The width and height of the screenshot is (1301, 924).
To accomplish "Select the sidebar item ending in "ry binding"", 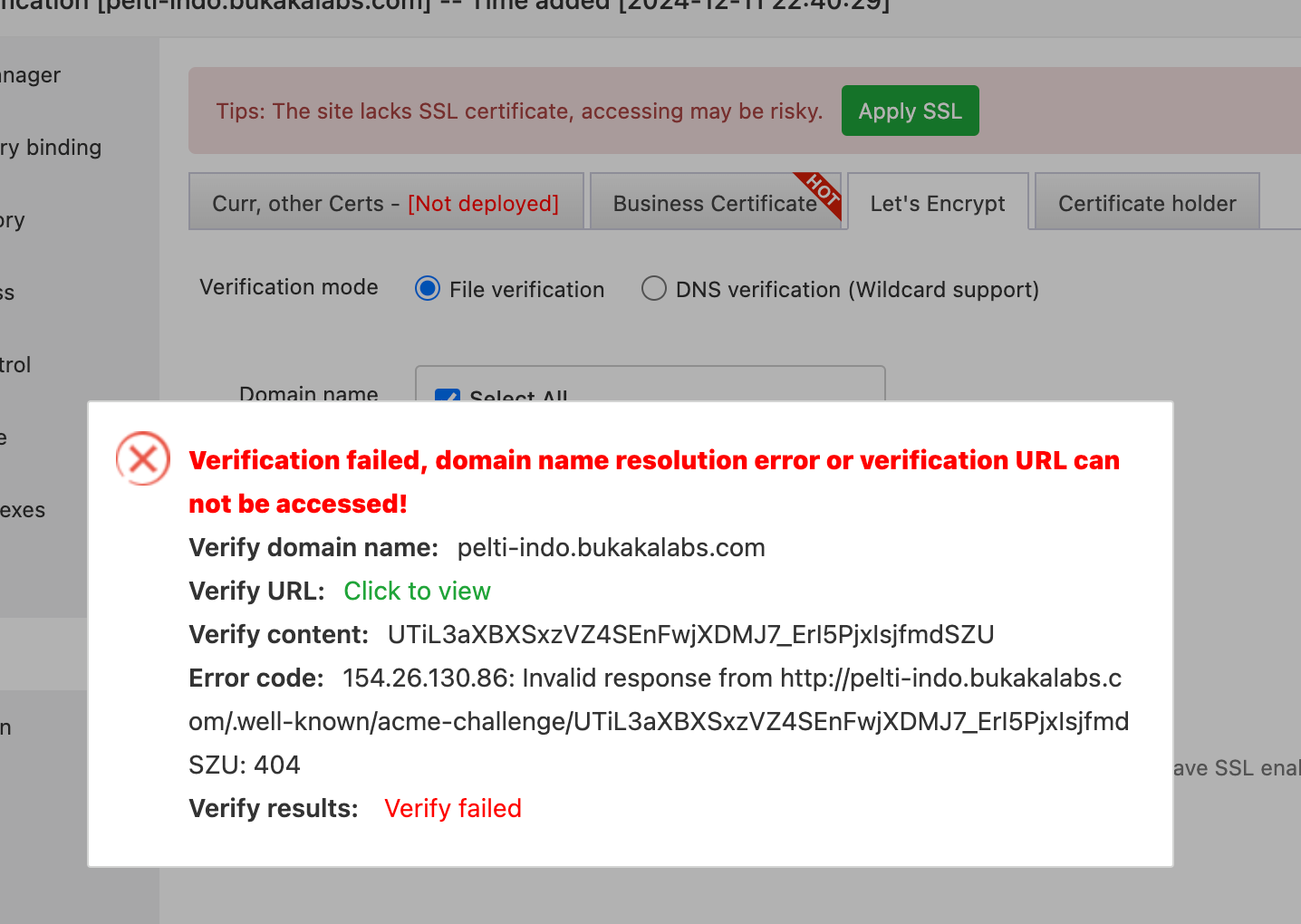I will (x=51, y=148).
